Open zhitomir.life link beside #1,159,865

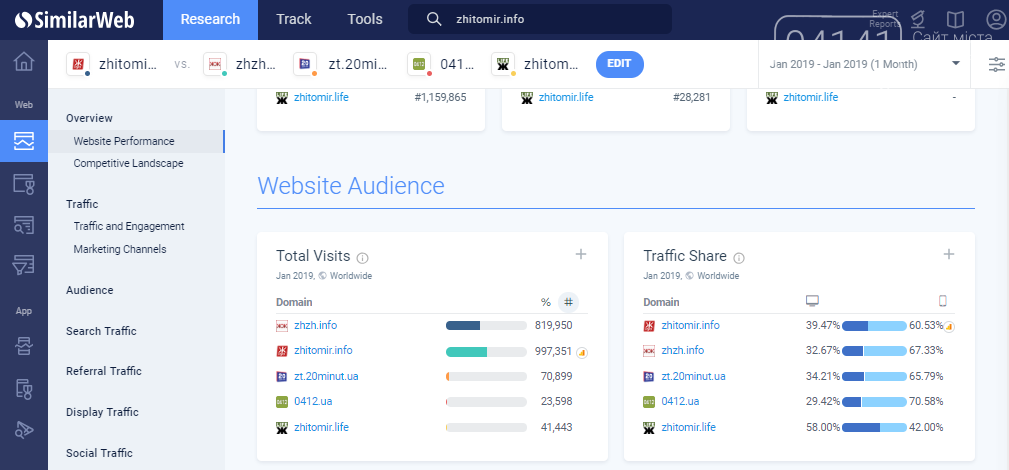pos(322,98)
